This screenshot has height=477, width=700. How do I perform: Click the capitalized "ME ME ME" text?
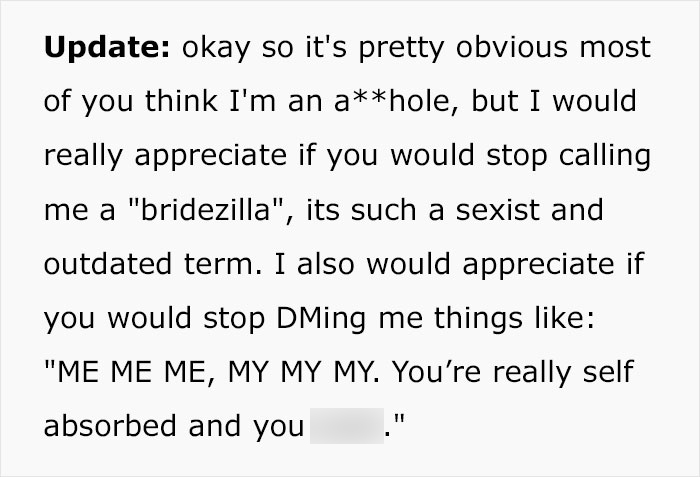[x=131, y=373]
